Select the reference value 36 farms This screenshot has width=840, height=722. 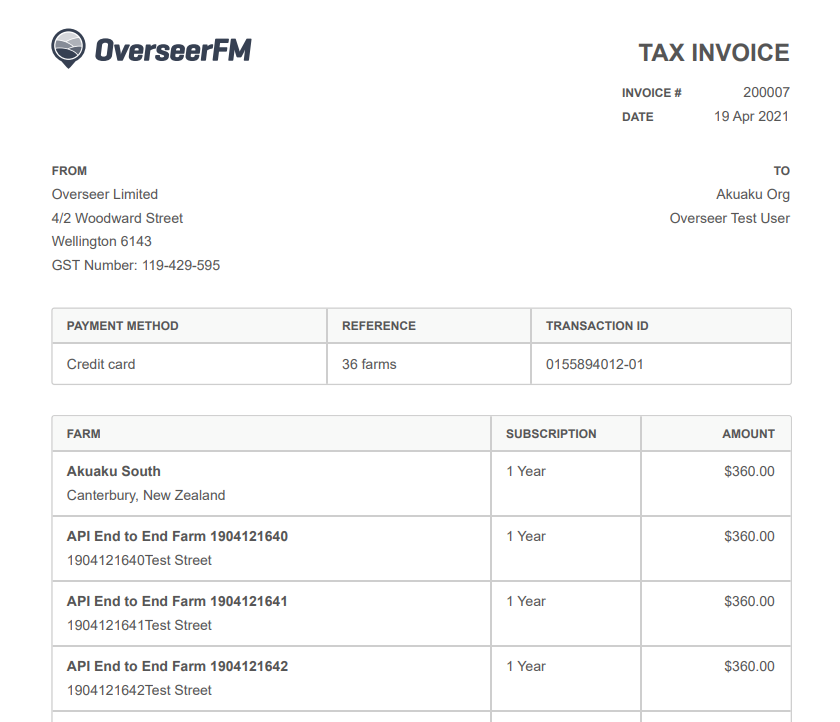[369, 364]
